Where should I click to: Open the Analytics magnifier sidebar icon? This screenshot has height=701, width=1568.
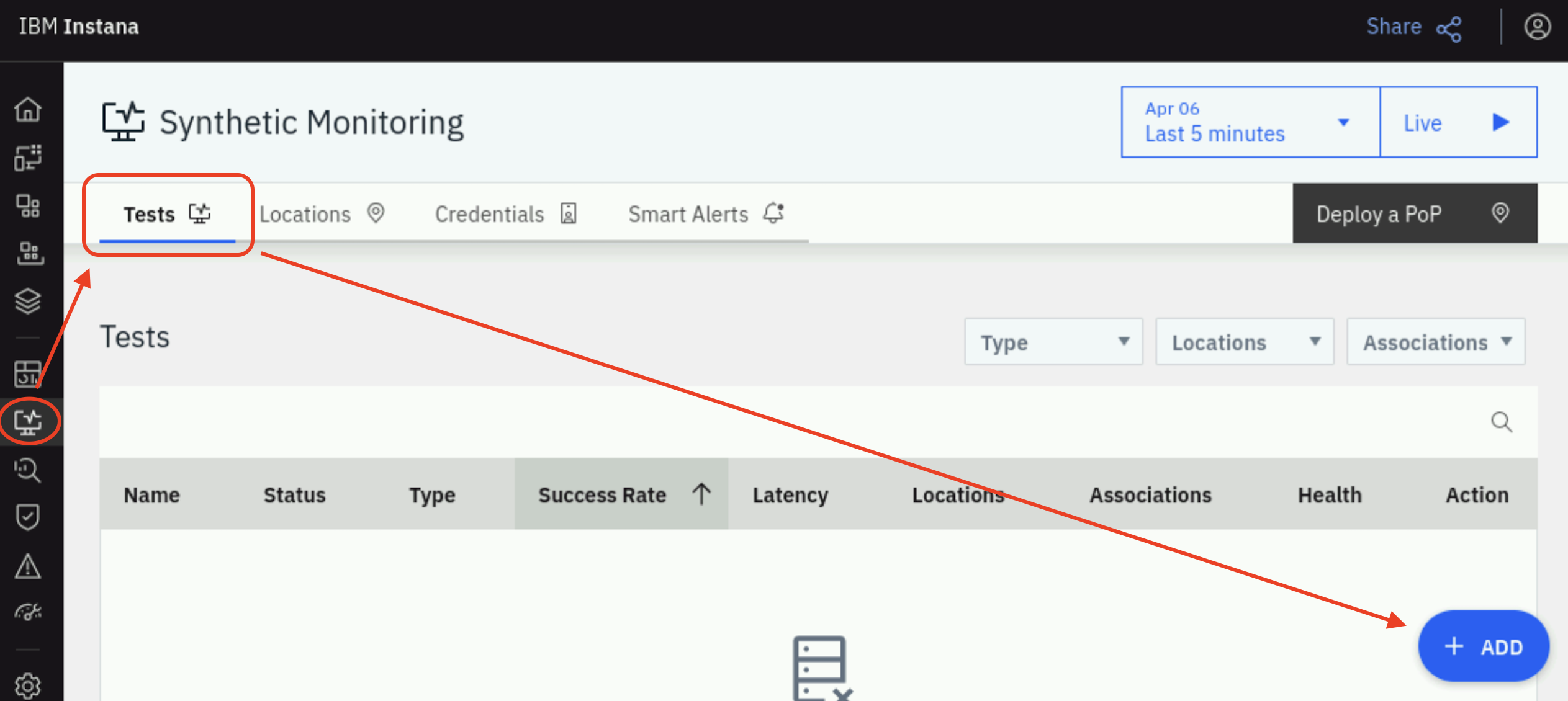tap(28, 470)
